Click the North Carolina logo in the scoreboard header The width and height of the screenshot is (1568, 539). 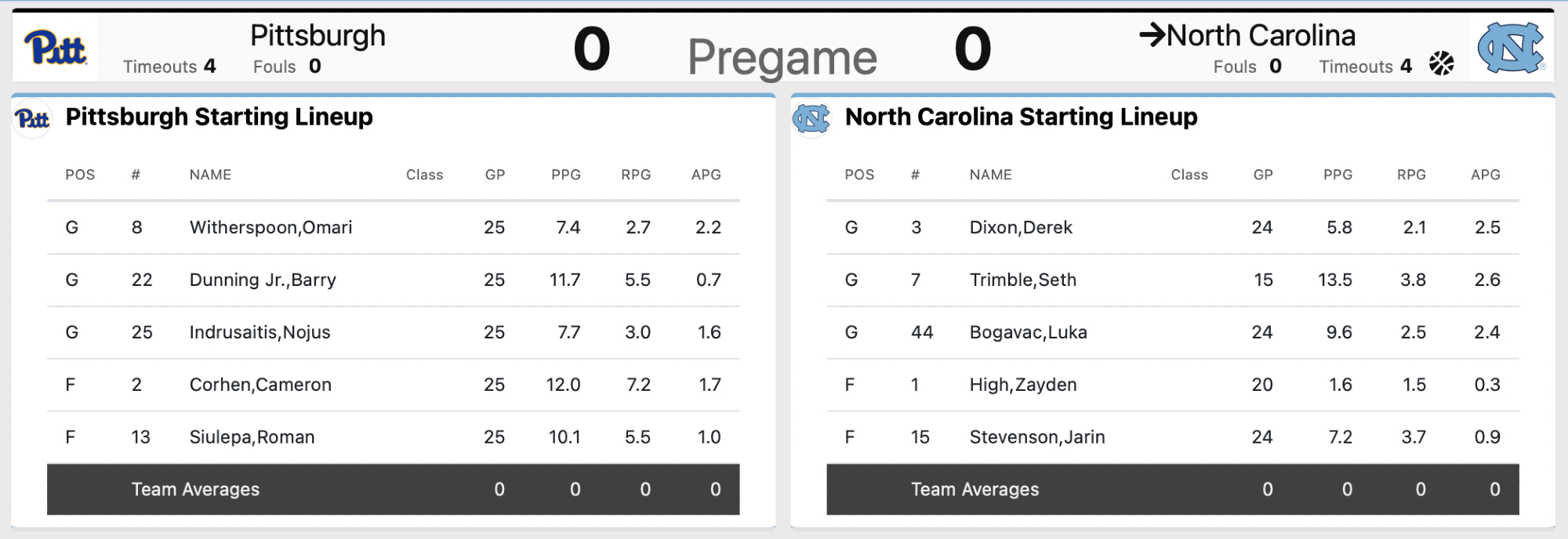pos(1510,49)
